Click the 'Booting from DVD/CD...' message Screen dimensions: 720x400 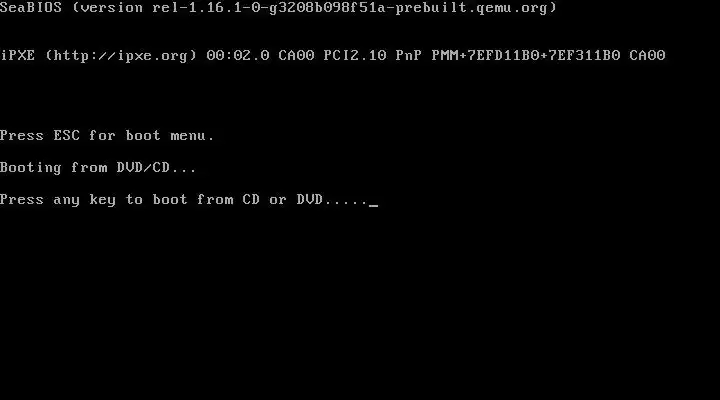pyautogui.click(x=98, y=168)
